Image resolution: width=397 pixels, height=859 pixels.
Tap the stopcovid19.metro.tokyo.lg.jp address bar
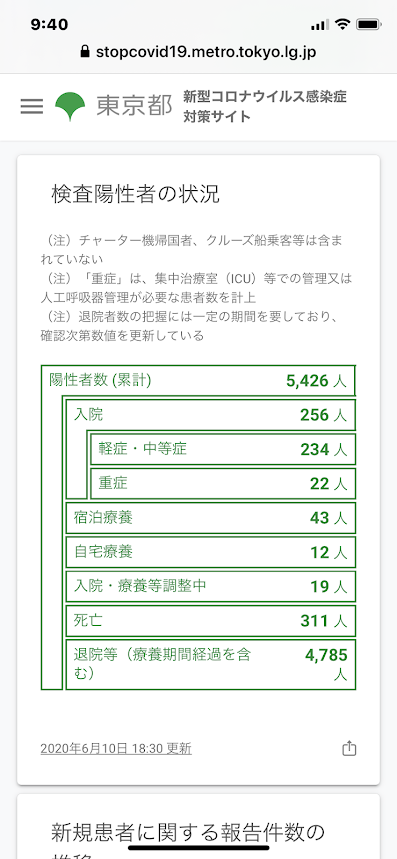pyautogui.click(x=198, y=52)
